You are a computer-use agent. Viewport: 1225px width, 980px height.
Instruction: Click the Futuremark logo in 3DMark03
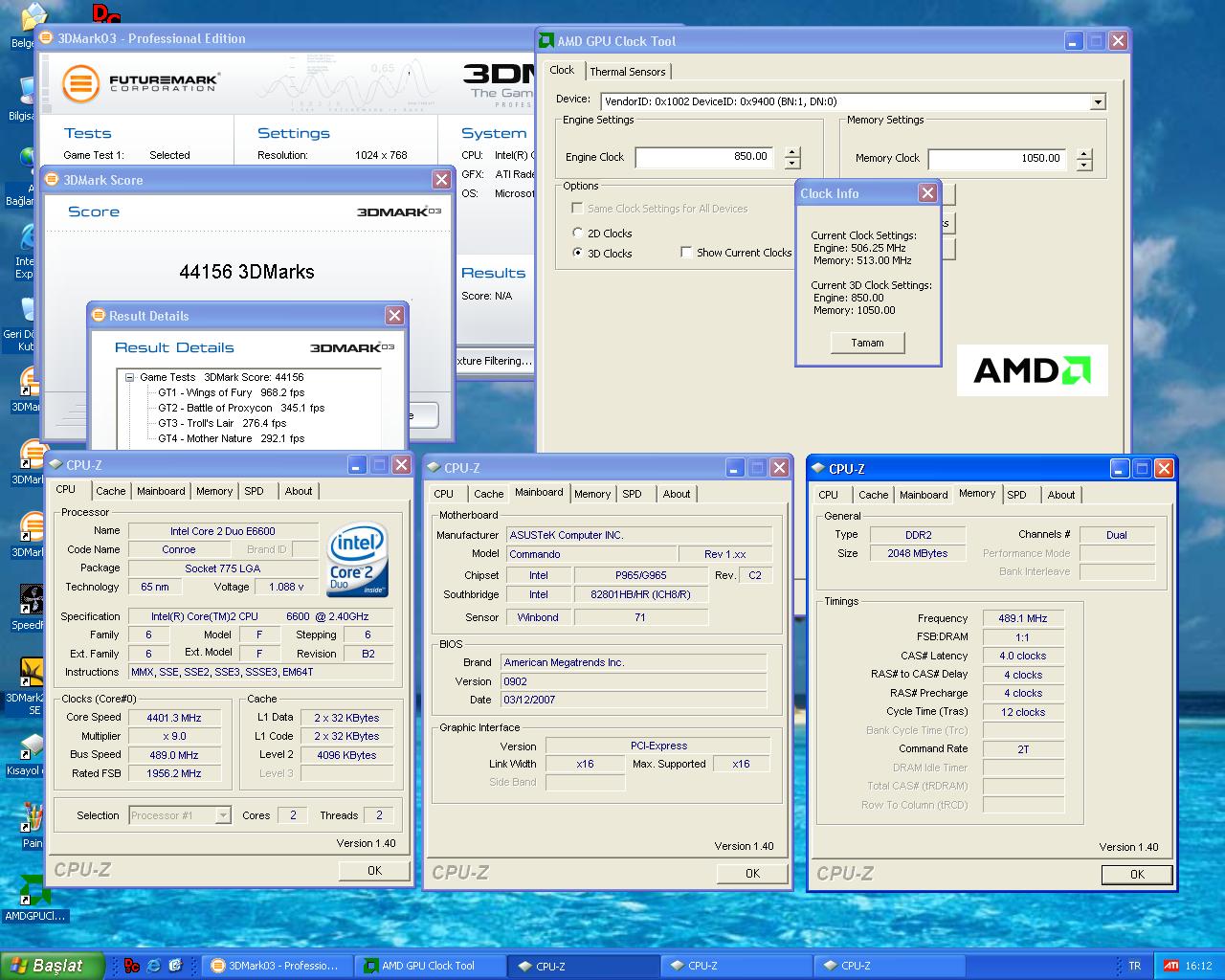140,82
